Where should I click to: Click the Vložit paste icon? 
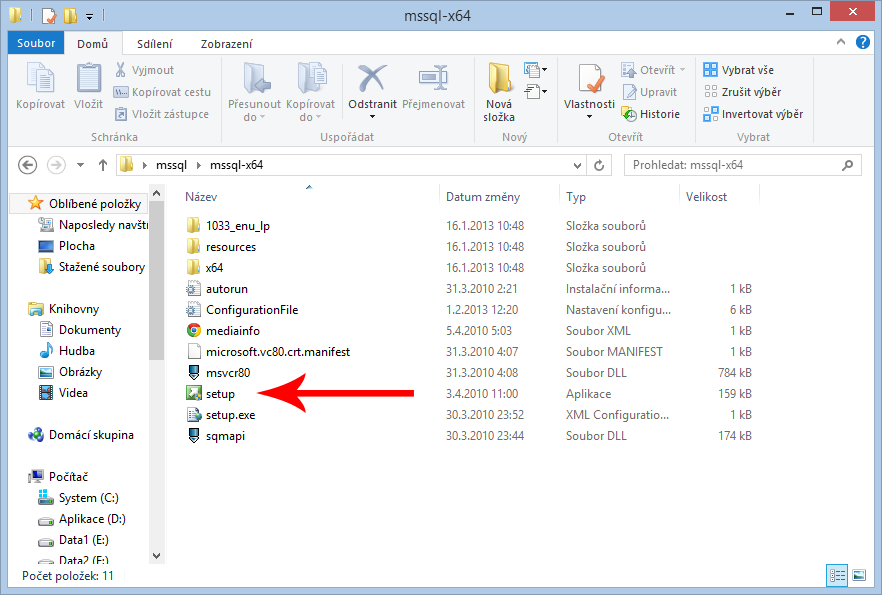[x=88, y=80]
